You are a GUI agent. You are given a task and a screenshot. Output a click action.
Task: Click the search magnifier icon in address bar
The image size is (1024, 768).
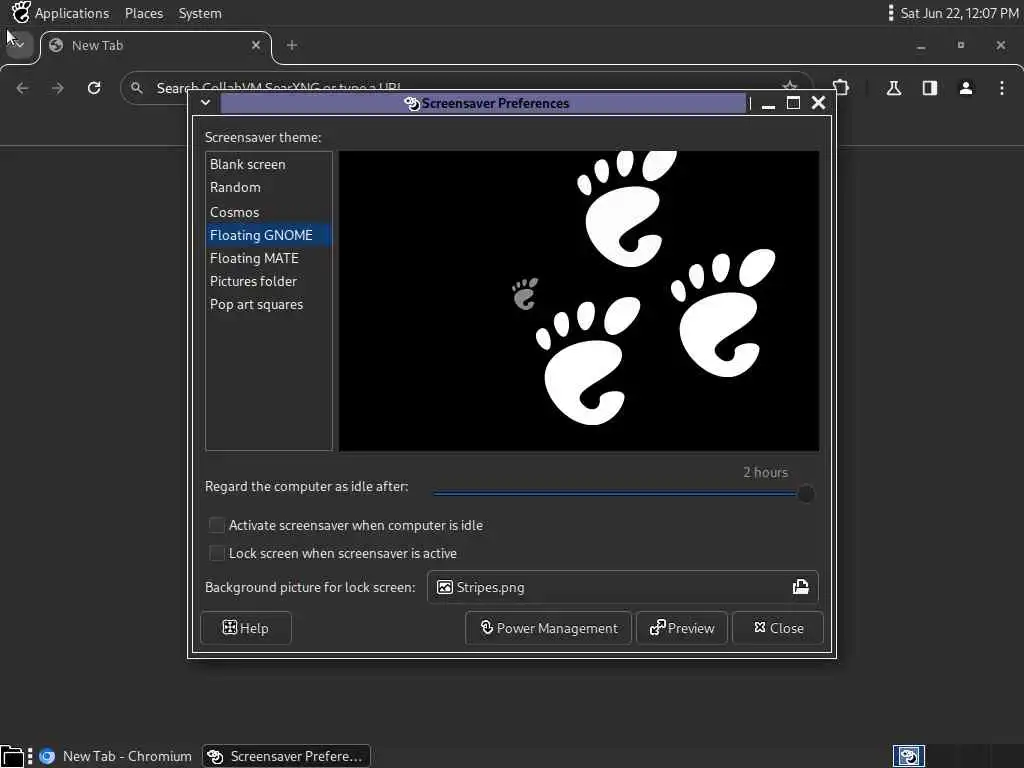click(x=136, y=88)
